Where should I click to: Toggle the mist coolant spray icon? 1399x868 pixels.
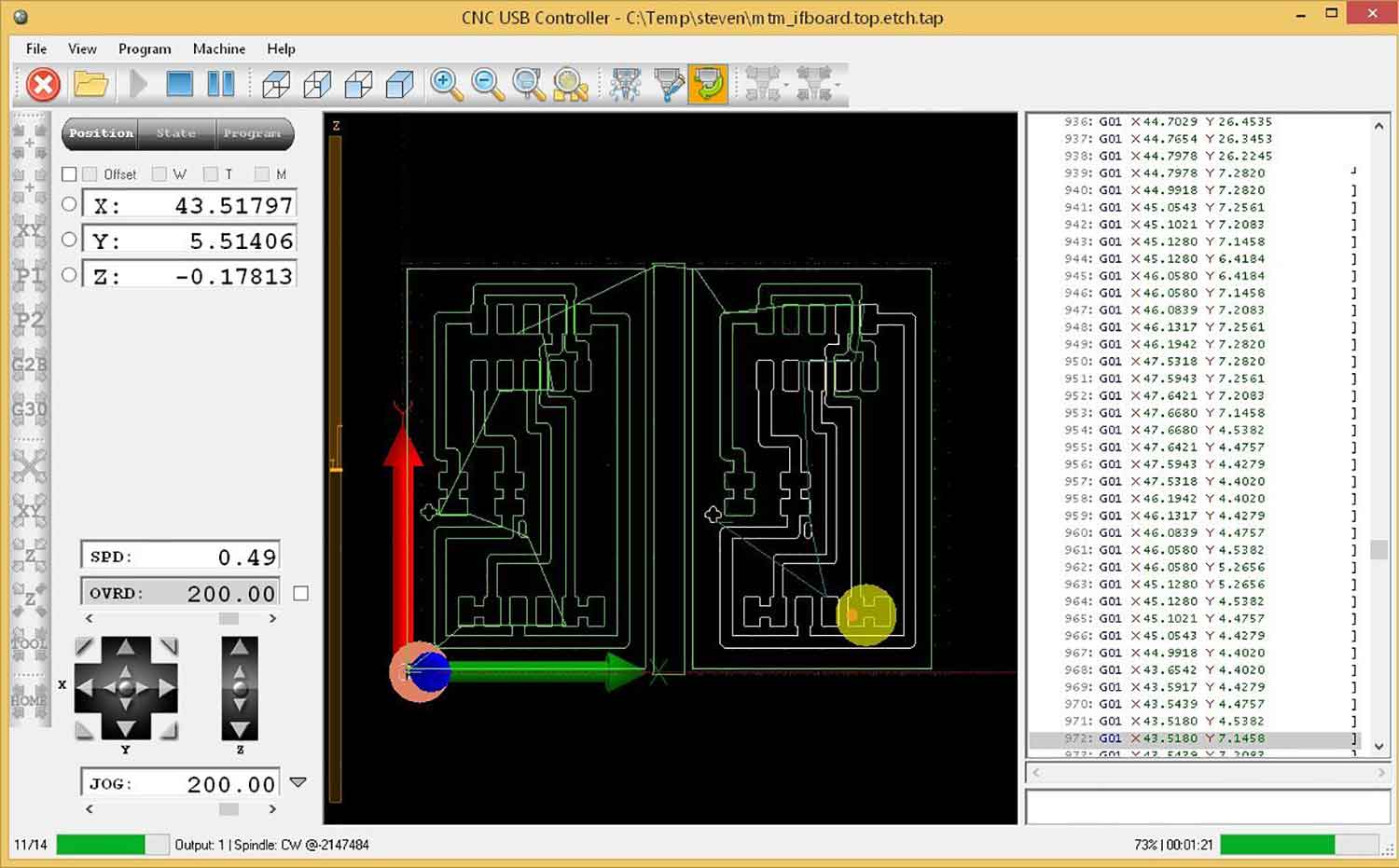[x=625, y=85]
